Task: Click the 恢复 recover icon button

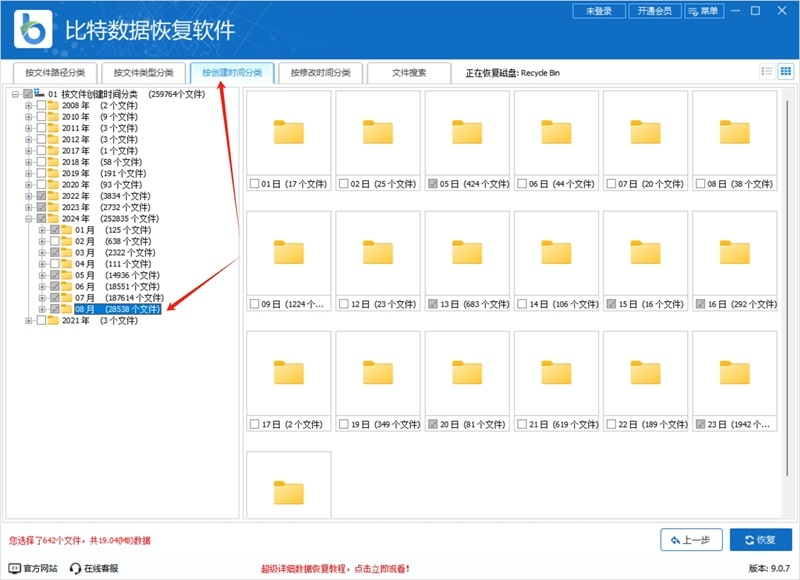Action: coord(755,539)
